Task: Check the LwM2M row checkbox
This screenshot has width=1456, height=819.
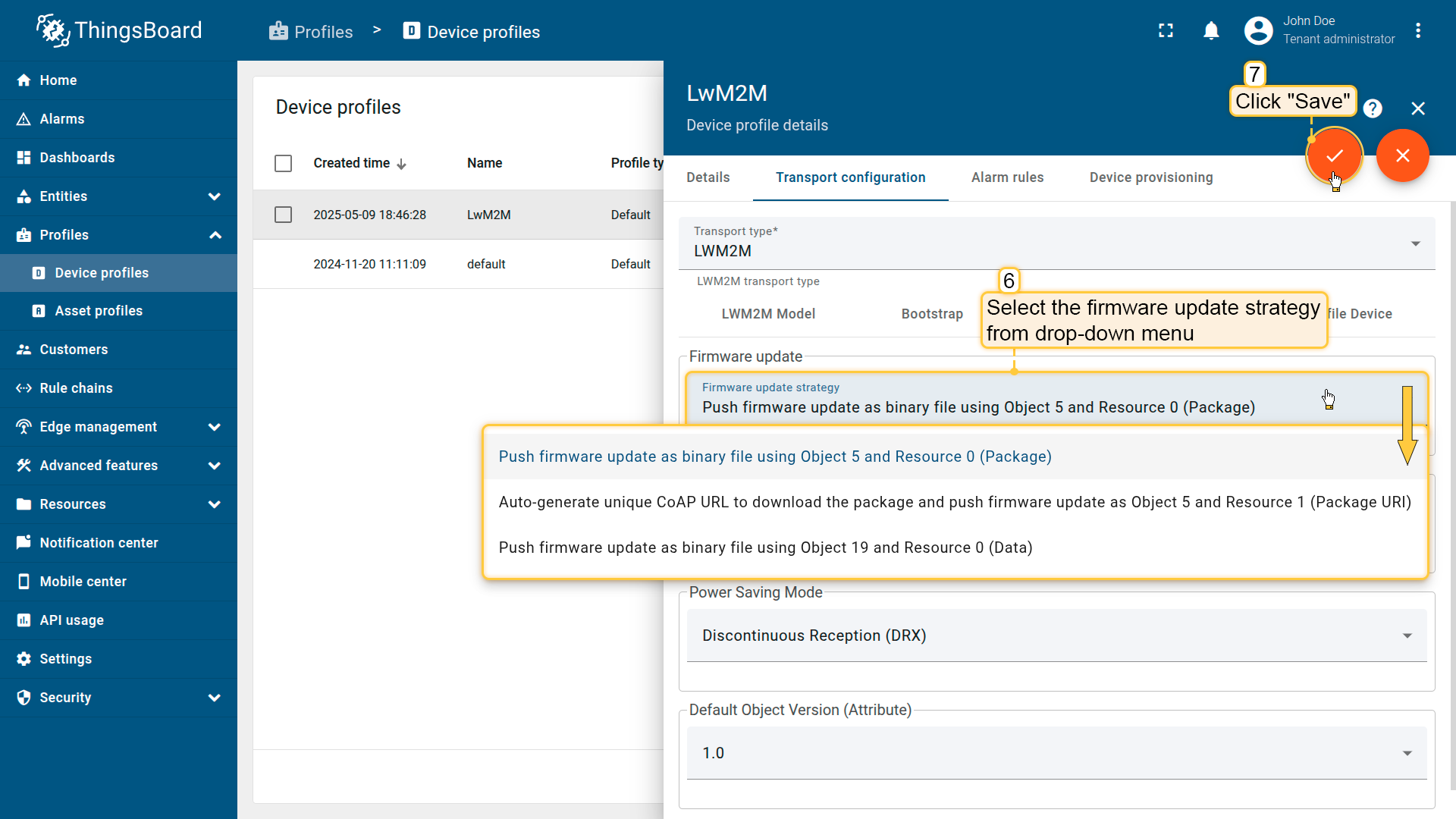Action: [x=283, y=215]
